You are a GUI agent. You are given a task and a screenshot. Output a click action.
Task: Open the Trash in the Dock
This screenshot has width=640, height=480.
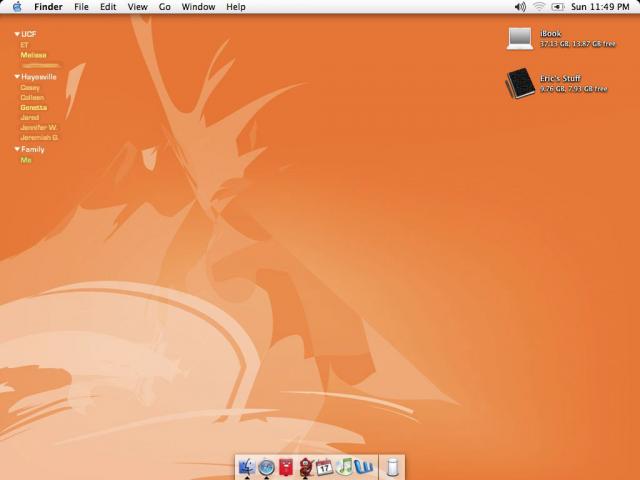(393, 467)
